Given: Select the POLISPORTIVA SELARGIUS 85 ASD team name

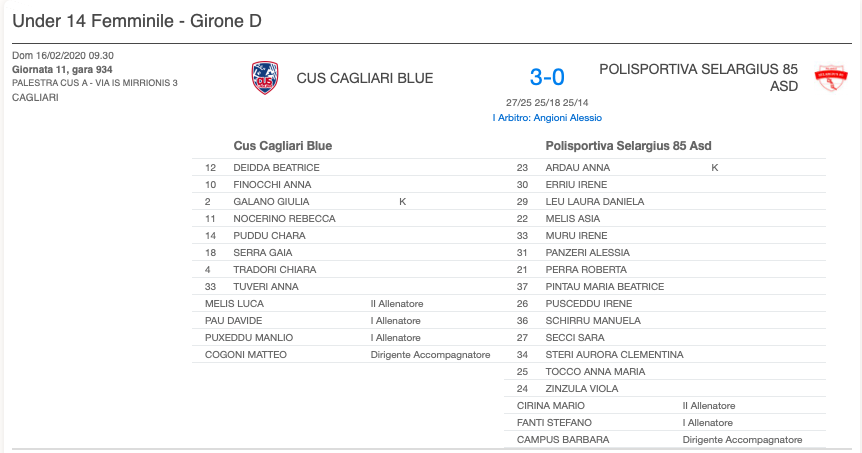Looking at the screenshot, I should [698, 78].
